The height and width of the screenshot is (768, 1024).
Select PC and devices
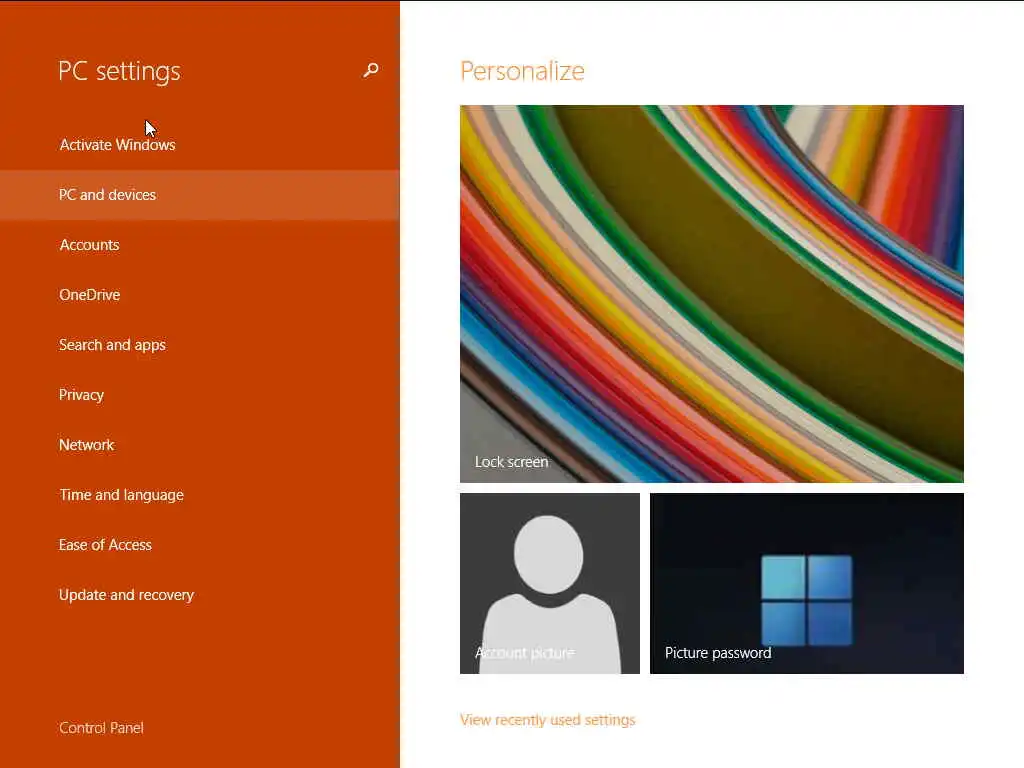(200, 195)
